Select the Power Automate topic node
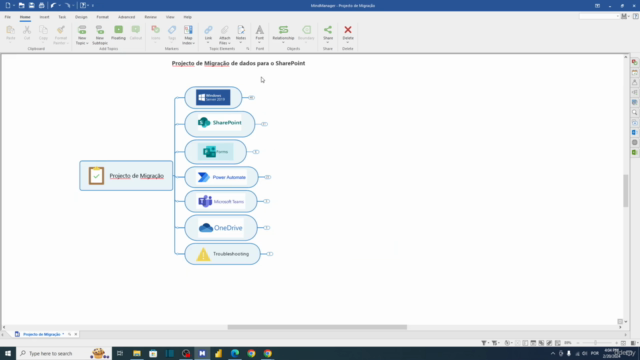640x360 pixels. coord(221,177)
